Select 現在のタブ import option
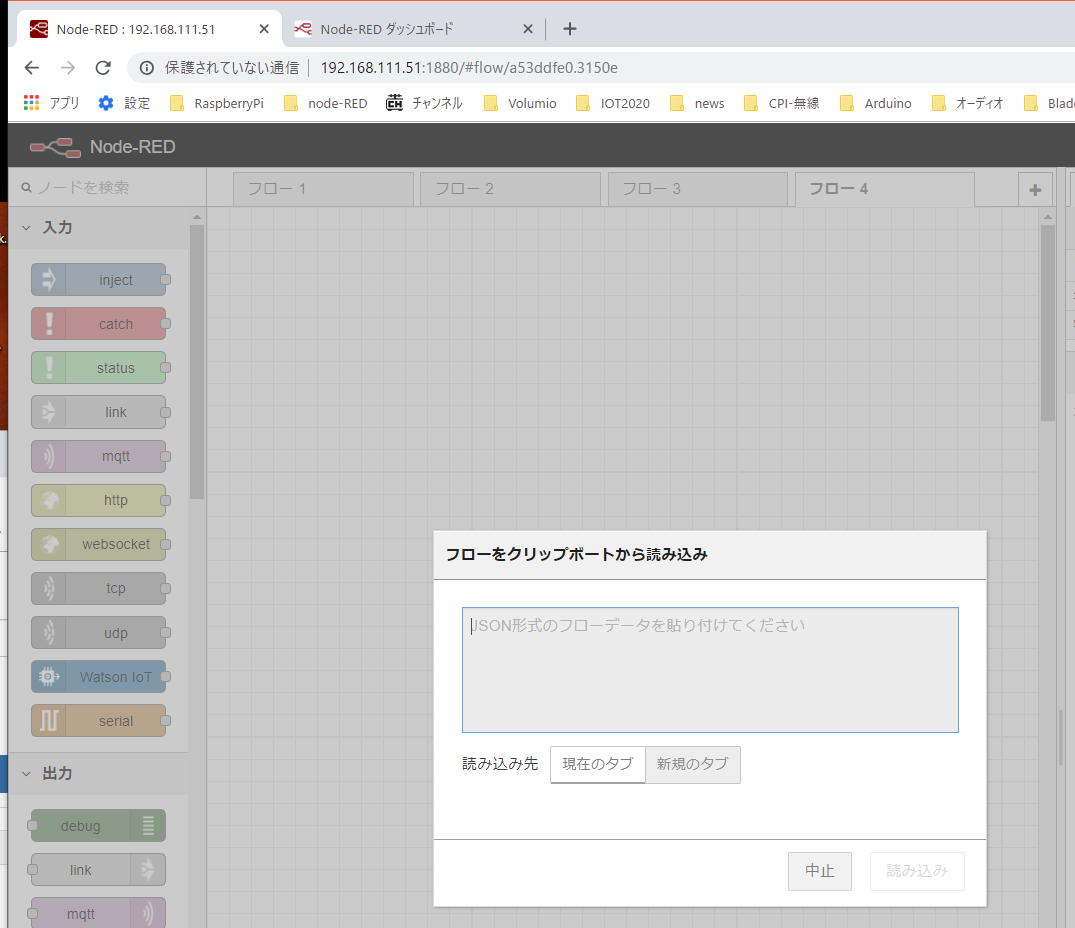Viewport: 1075px width, 928px height. pyautogui.click(x=597, y=764)
